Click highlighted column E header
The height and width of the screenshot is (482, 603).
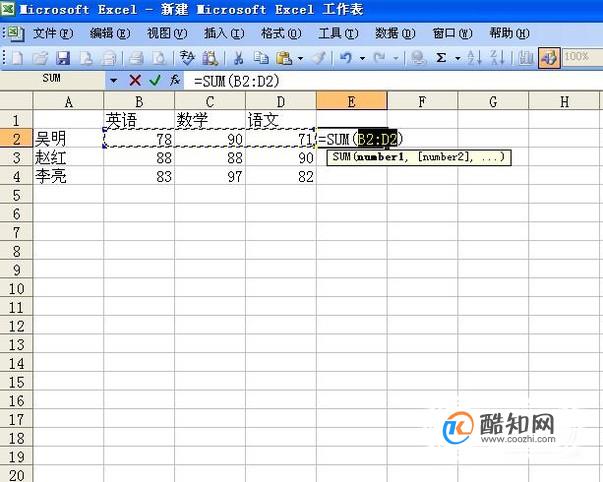point(351,101)
